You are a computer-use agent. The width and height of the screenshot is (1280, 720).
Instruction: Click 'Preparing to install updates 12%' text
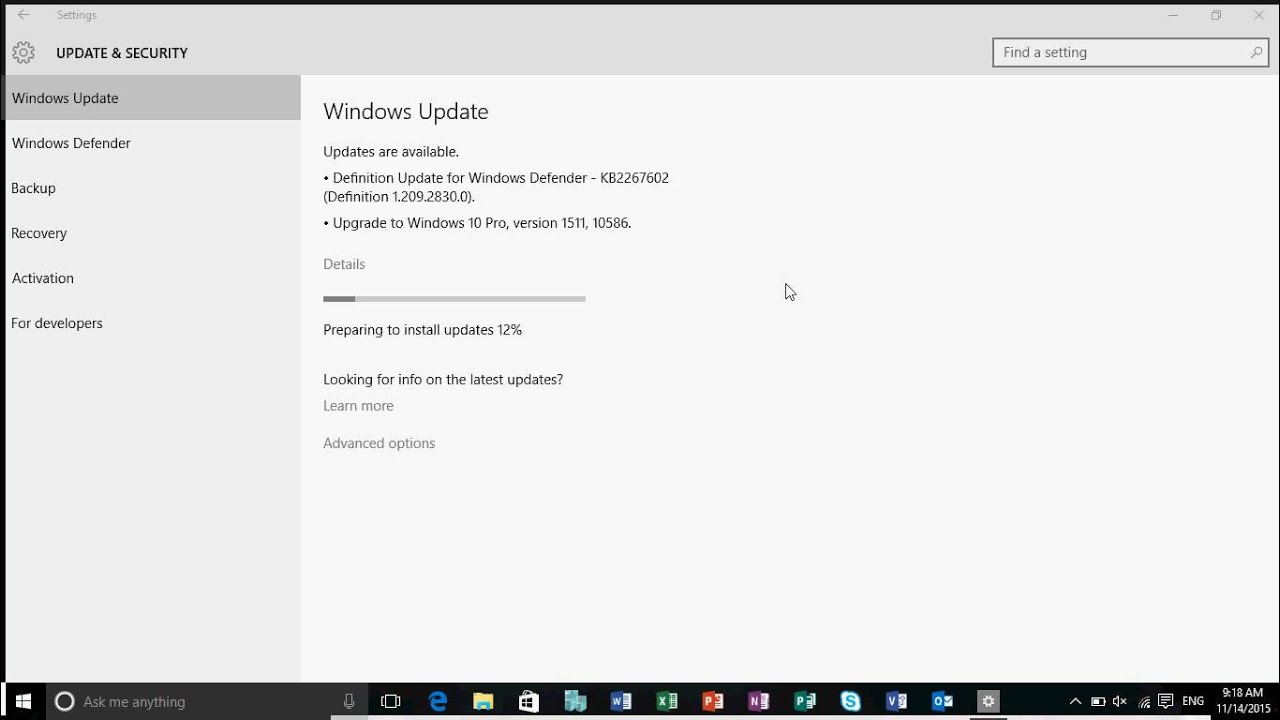[x=422, y=330]
